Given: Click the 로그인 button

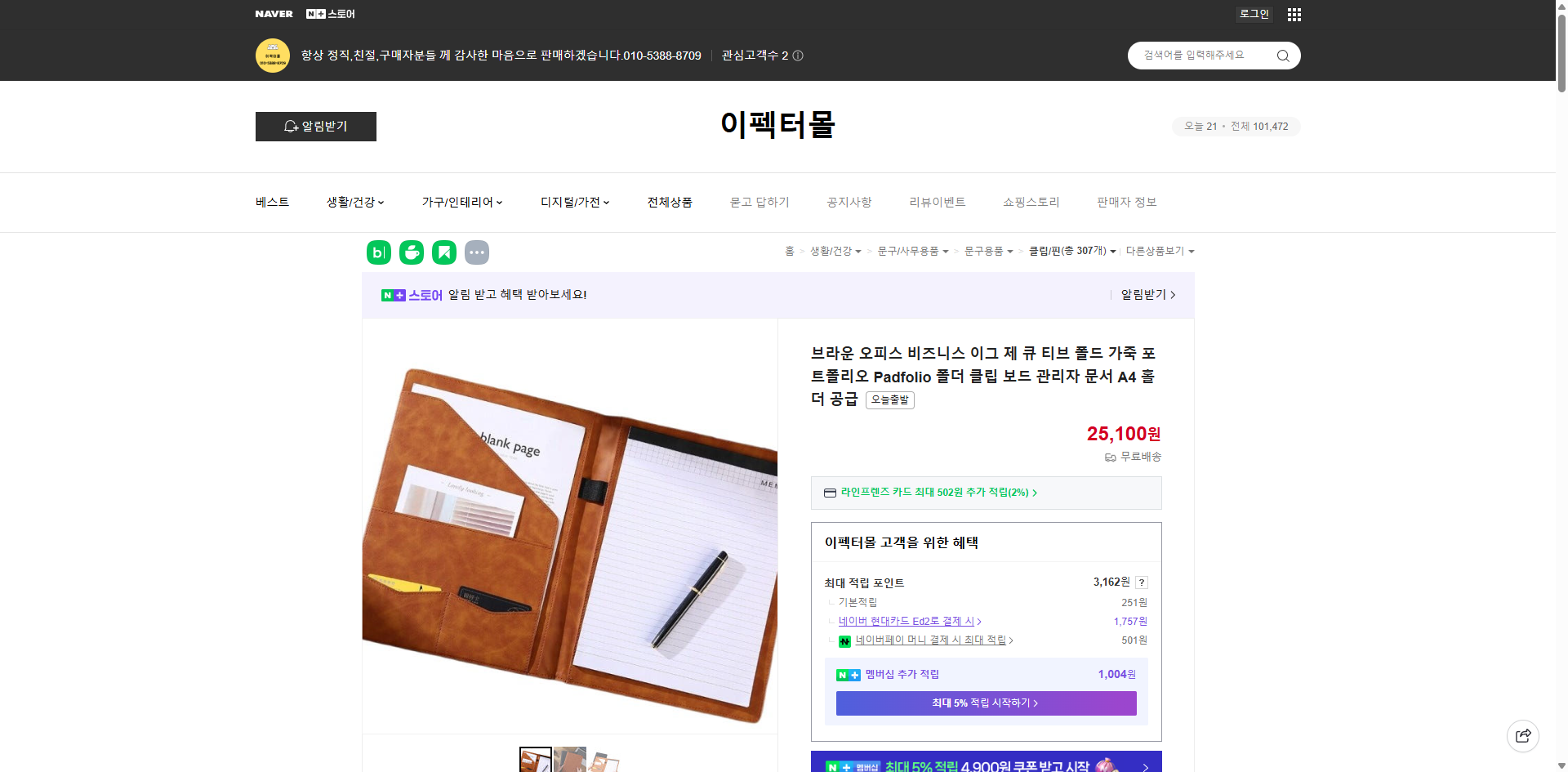Looking at the screenshot, I should [x=1254, y=14].
